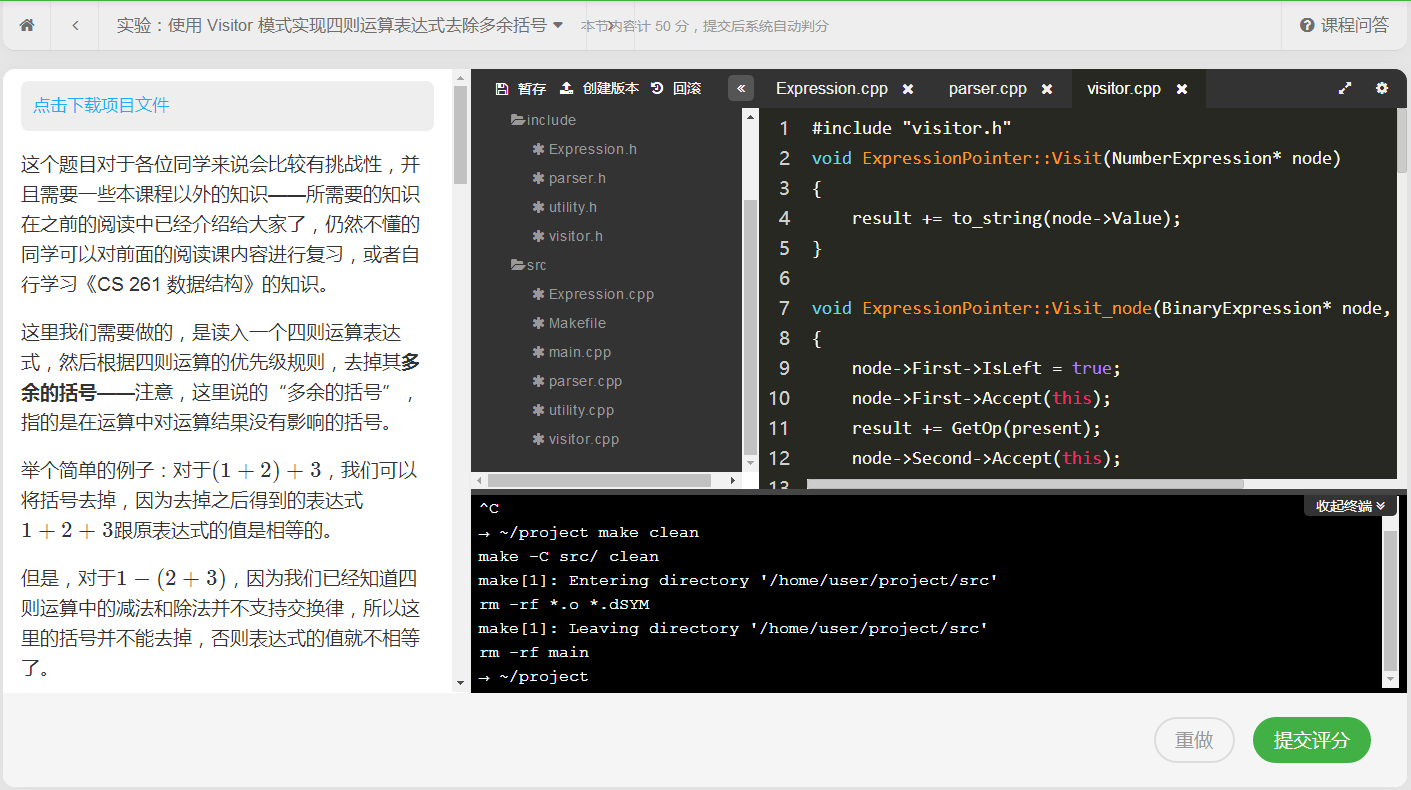Open main.cpp in file tree

click(x=580, y=352)
